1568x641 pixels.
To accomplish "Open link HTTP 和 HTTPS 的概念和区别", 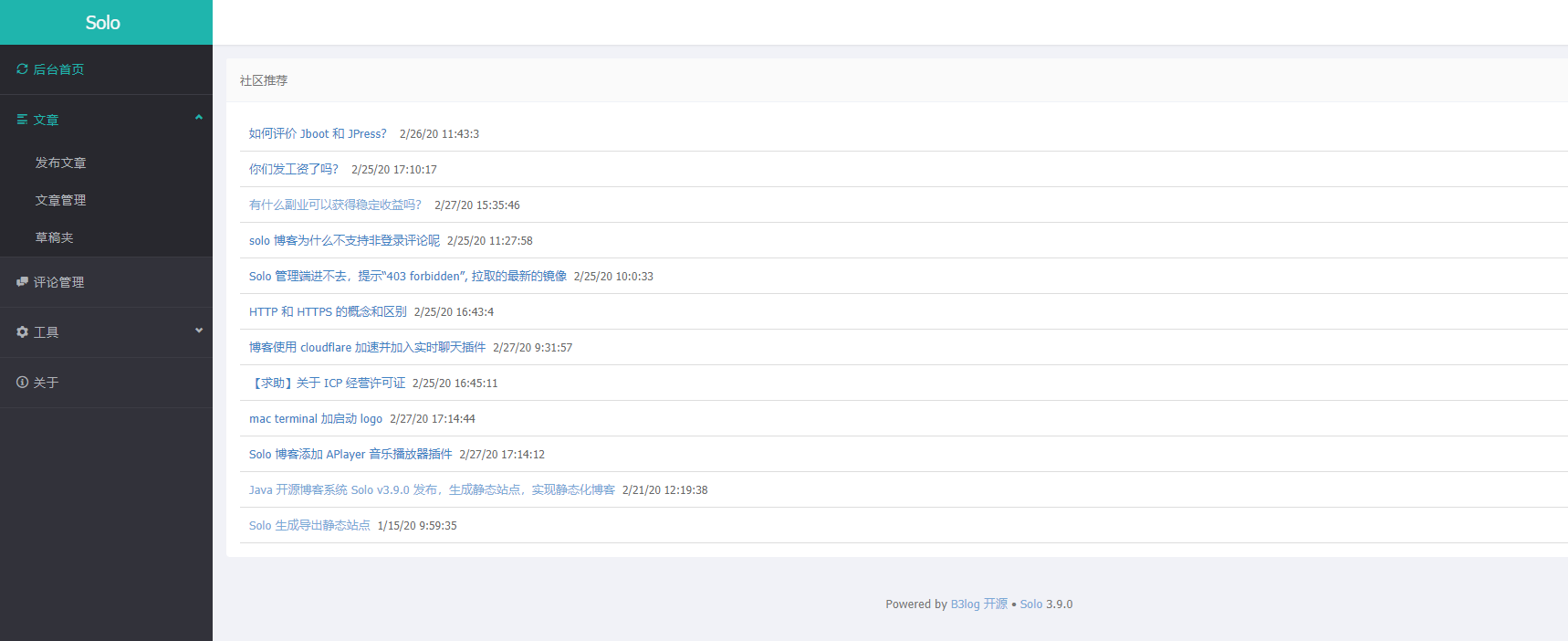I will [328, 311].
